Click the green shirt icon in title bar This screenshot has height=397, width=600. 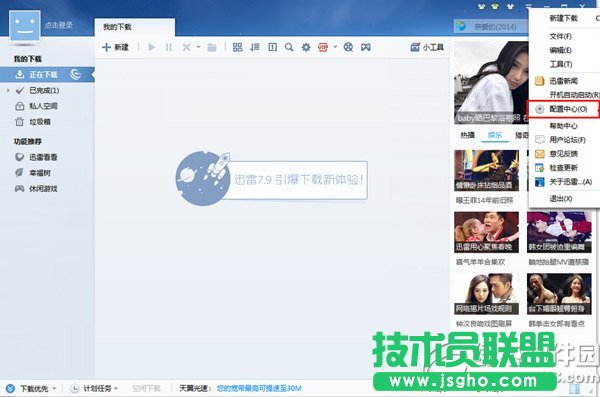pyautogui.click(x=496, y=7)
